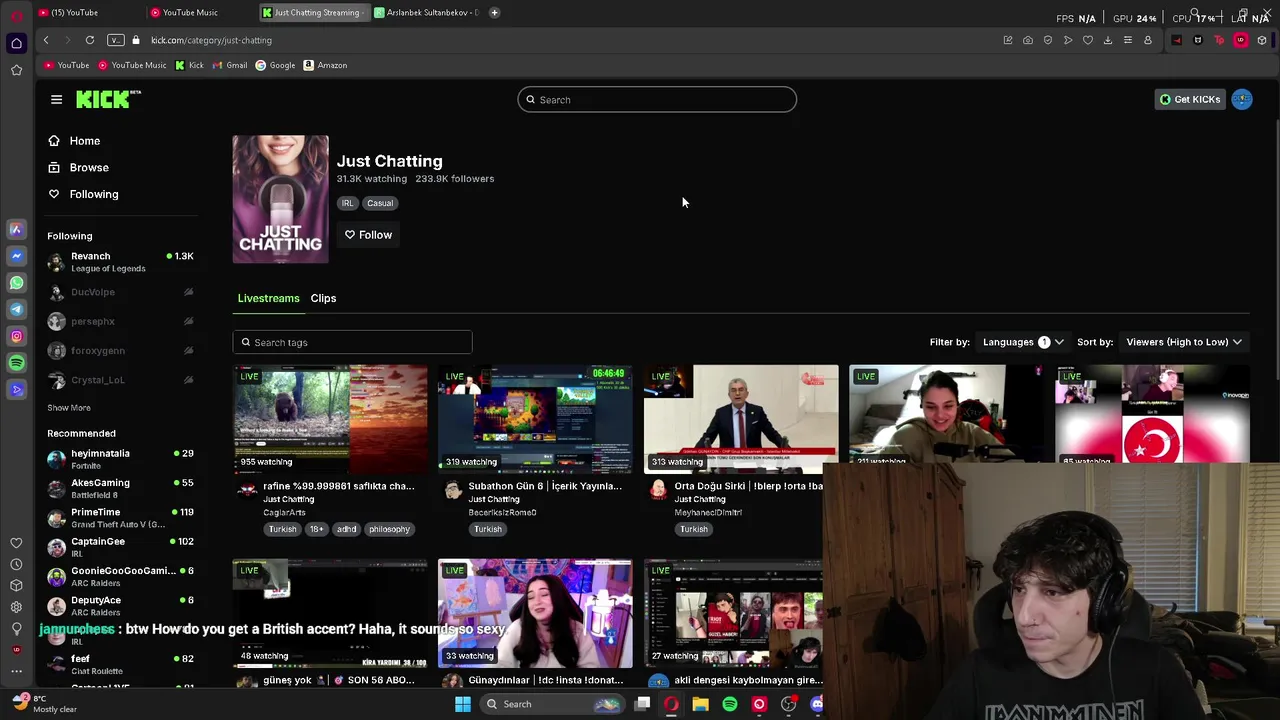Click the address bar URL
Viewport: 1280px width, 720px height.
coord(211,40)
